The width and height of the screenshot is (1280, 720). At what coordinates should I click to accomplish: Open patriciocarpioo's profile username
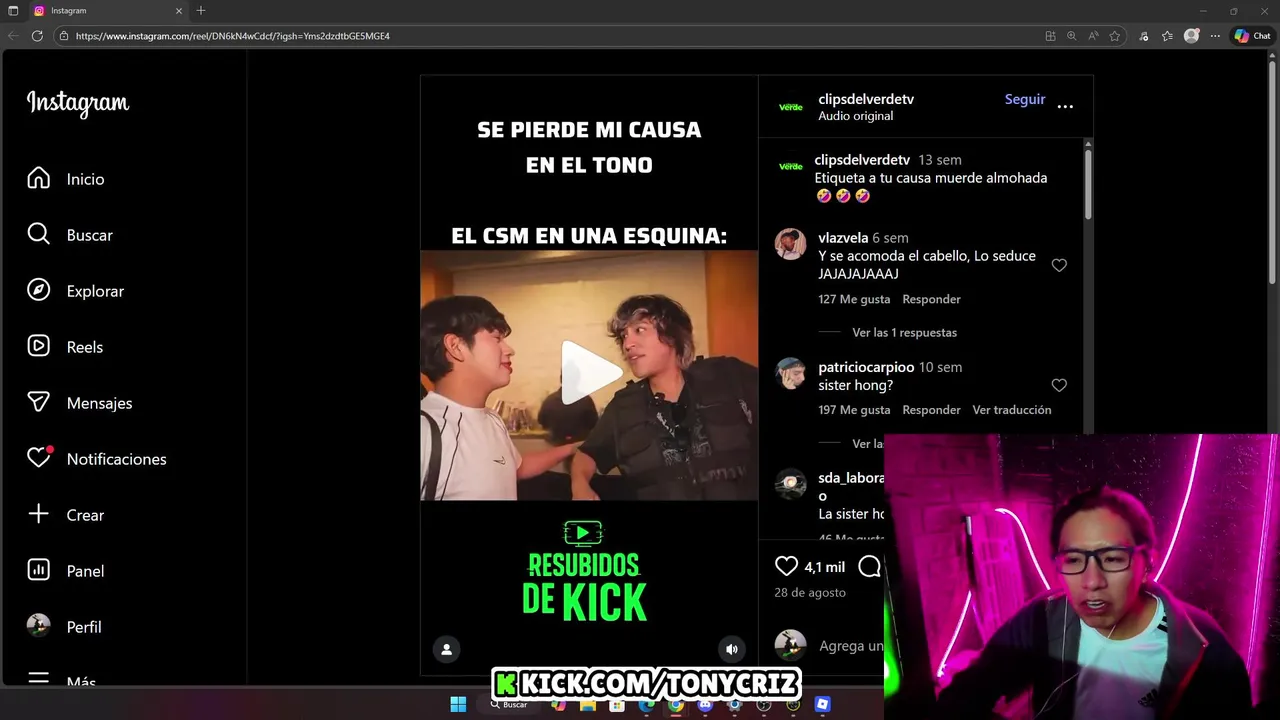pos(866,367)
